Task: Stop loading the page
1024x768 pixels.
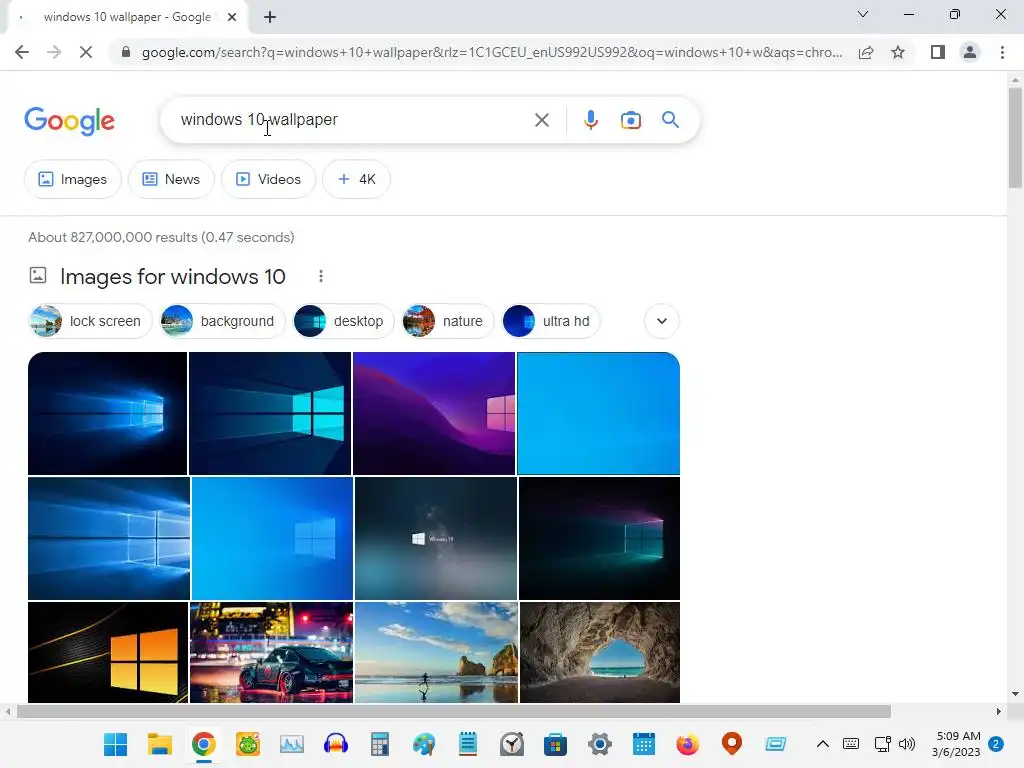Action: [x=86, y=52]
